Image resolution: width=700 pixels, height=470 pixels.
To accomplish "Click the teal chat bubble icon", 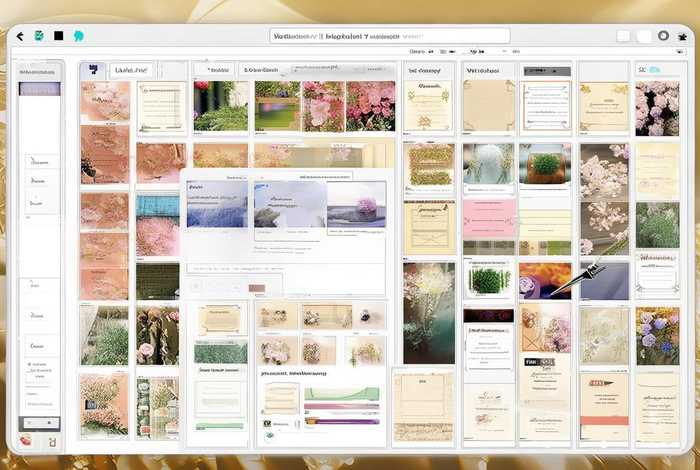I will (x=78, y=36).
